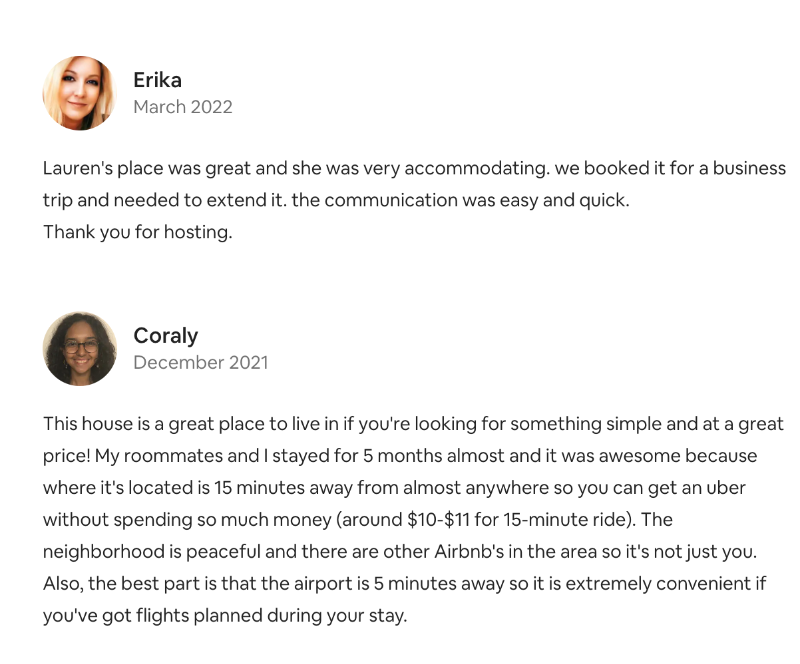The height and width of the screenshot is (664, 800).
Task: Click the line "Thank you for hosting."
Action: click(138, 232)
